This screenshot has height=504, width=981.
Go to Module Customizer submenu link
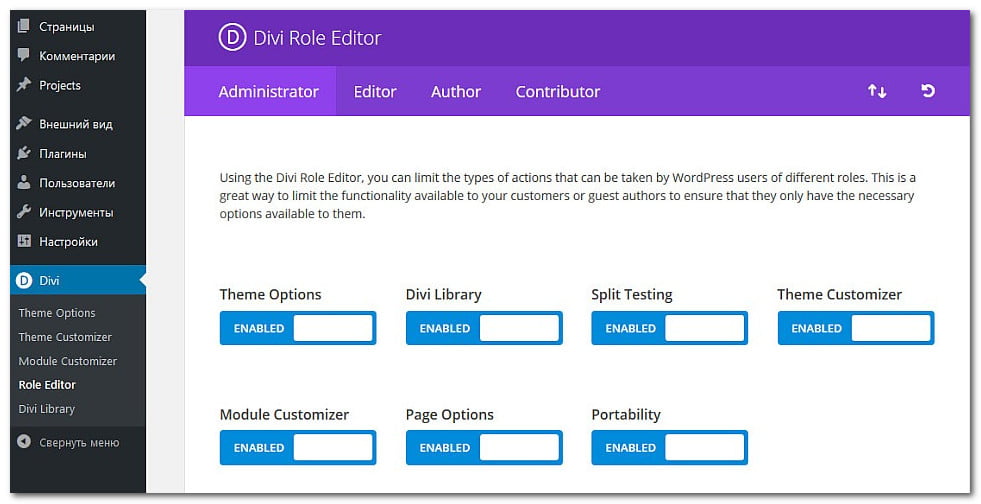click(x=68, y=361)
